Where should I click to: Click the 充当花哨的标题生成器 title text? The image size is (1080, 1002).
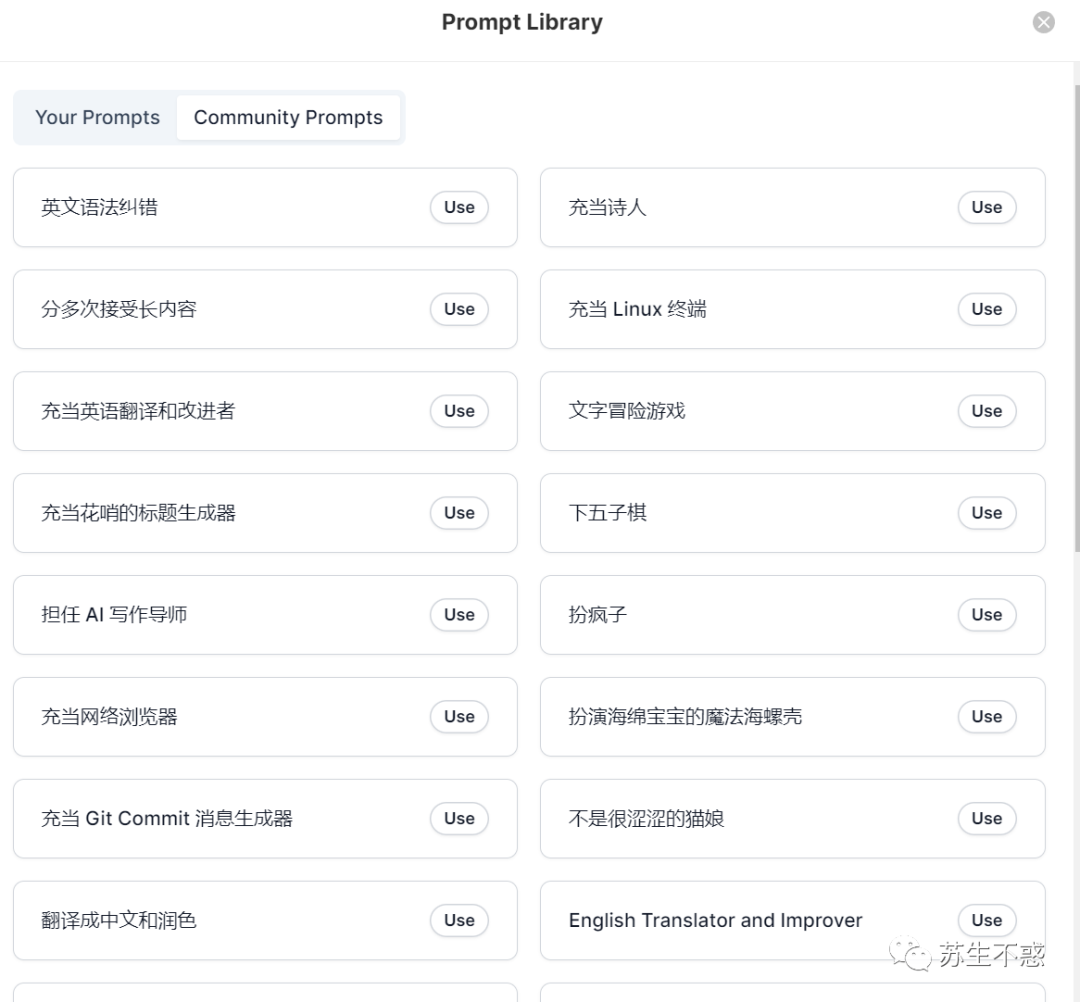point(138,513)
